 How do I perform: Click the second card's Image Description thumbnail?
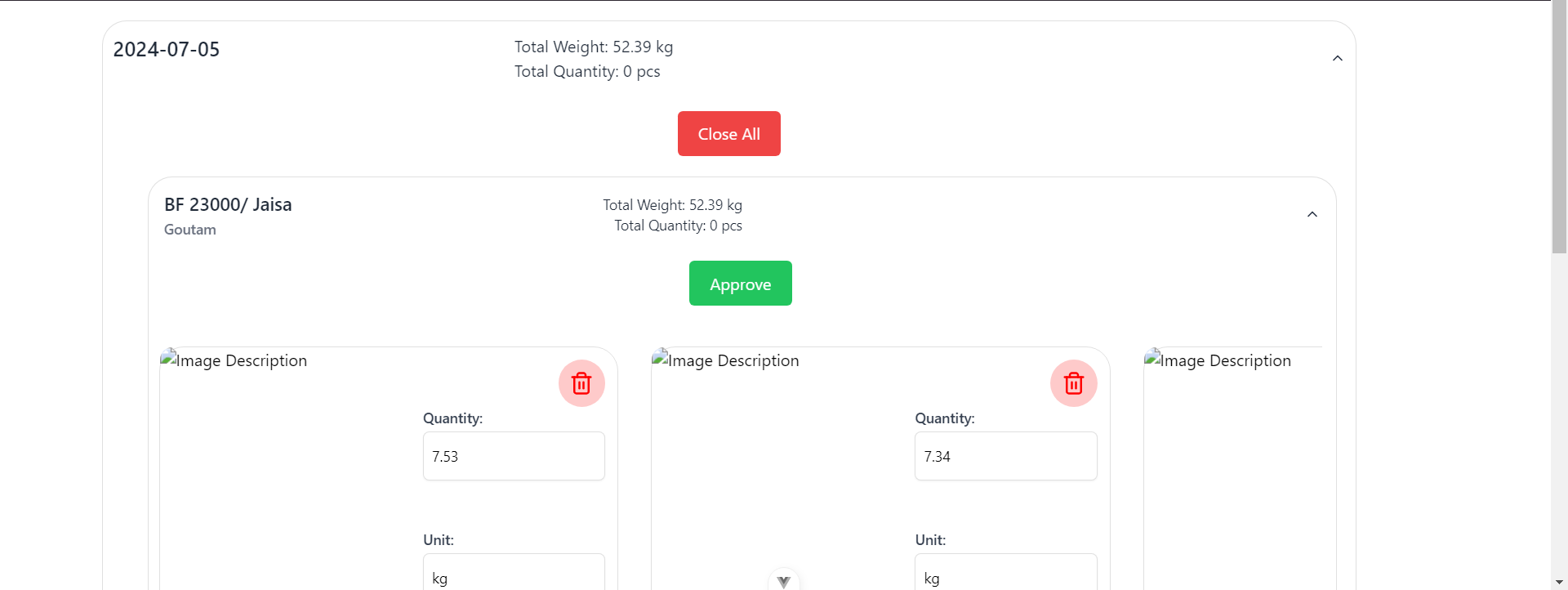click(726, 360)
